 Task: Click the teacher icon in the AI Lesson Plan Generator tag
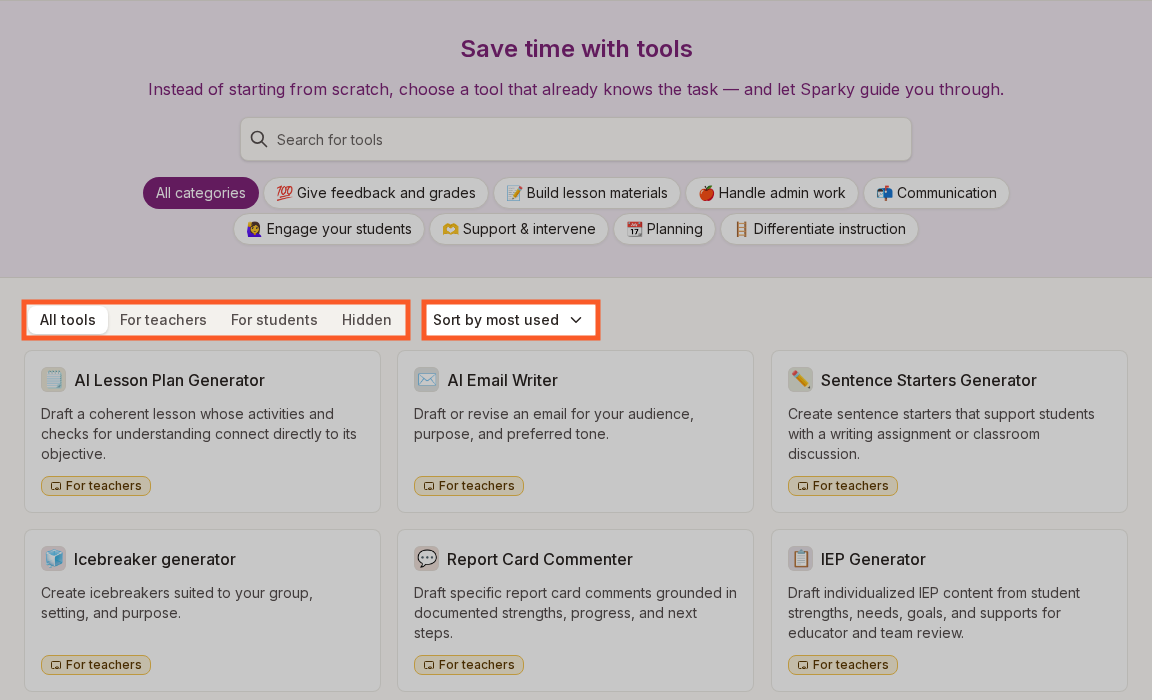click(x=56, y=486)
